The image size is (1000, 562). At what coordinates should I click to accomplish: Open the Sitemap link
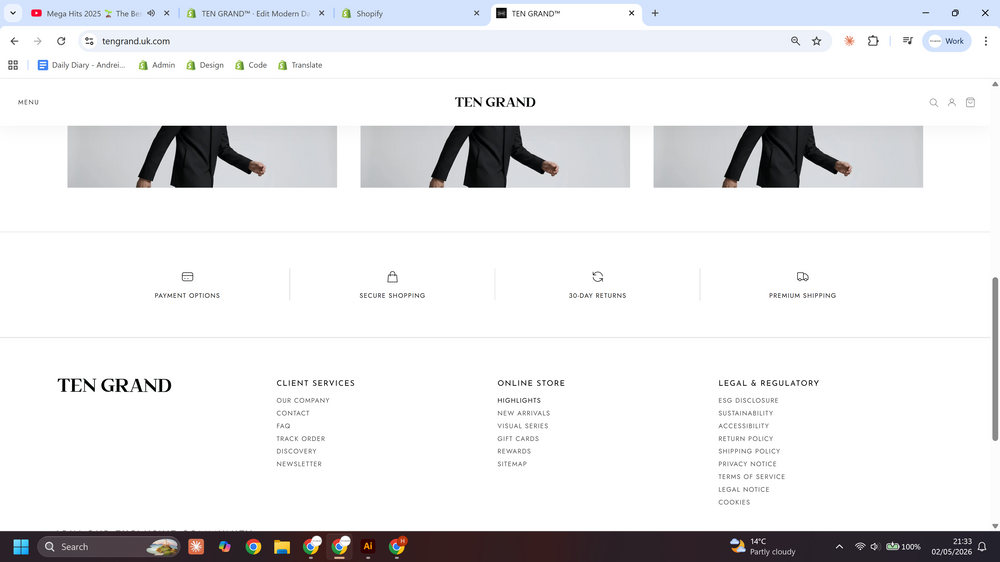point(512,464)
